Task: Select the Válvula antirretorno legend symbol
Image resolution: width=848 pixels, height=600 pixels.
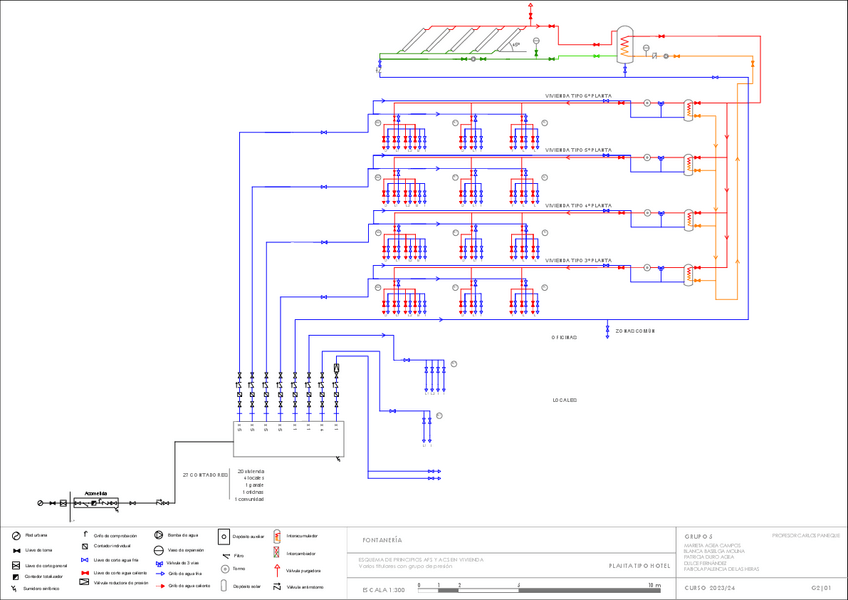Action: [x=277, y=587]
